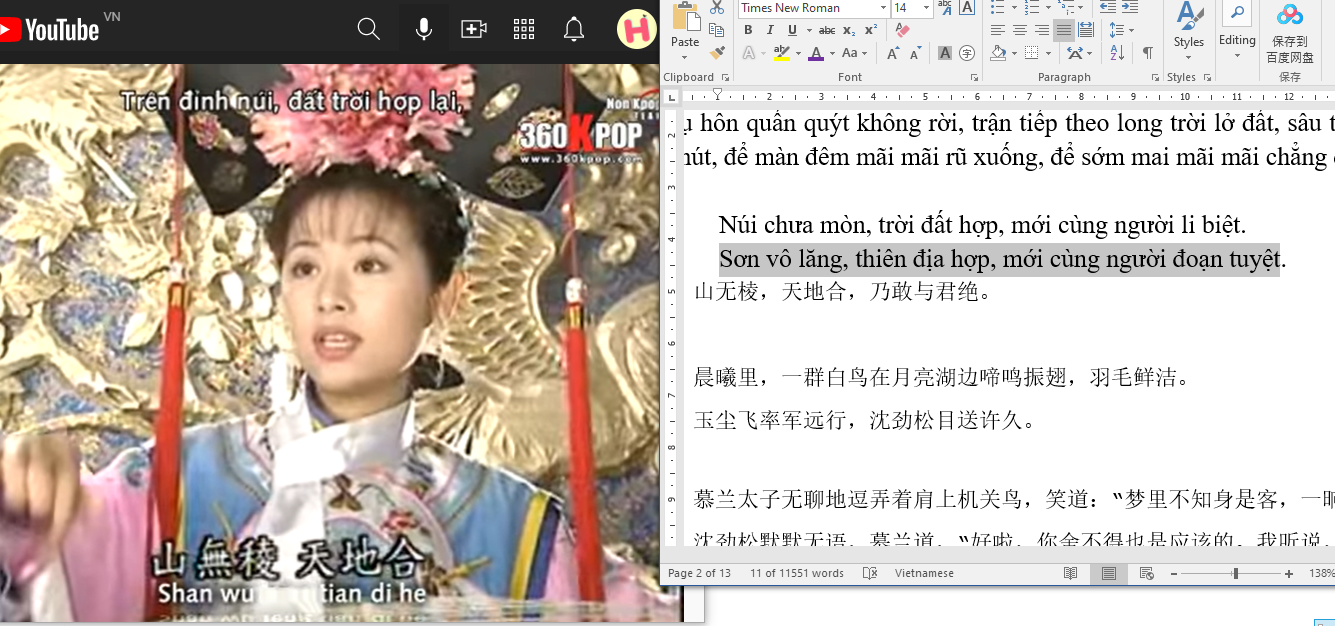This screenshot has width=1335, height=626.
Task: Open the YouTube Create video icon
Action: (474, 29)
